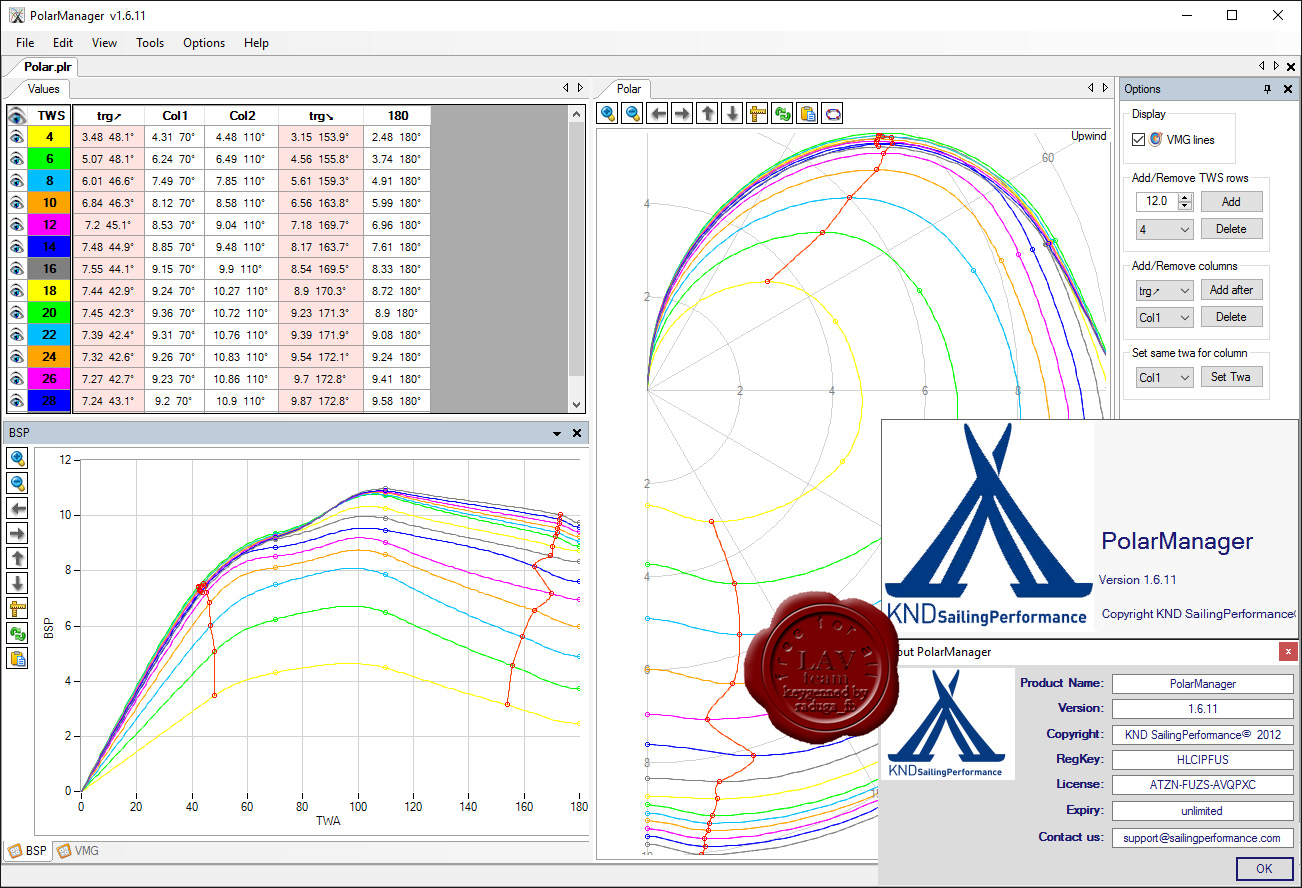Pan BSP chart down with arrow icon
This screenshot has width=1302, height=888.
coord(17,583)
